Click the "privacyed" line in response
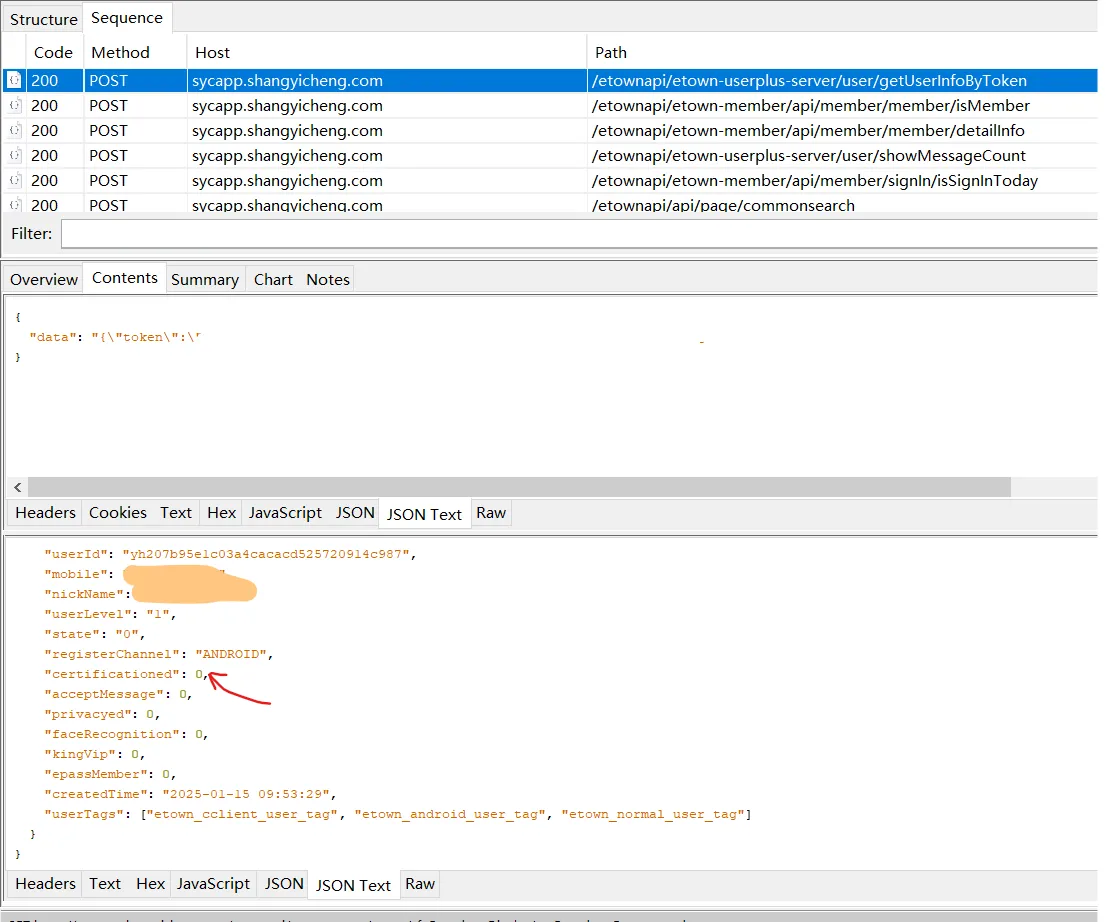The image size is (1119, 922). click(x=102, y=714)
